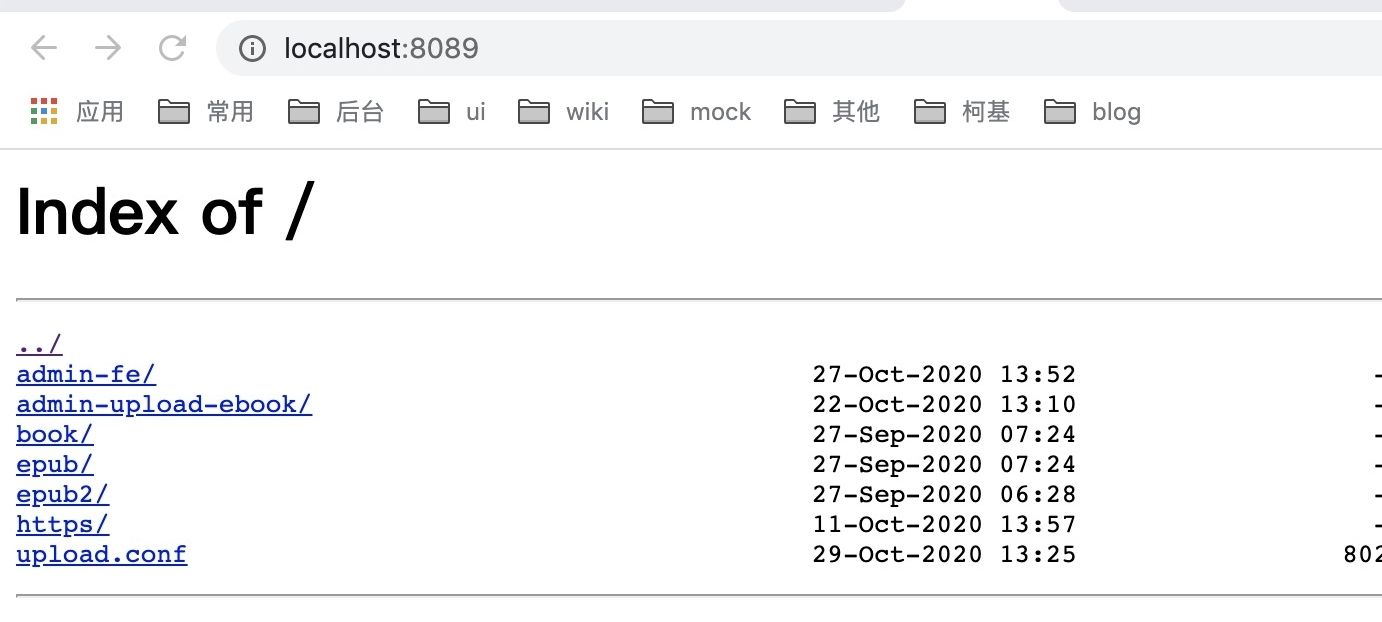The image size is (1382, 622).
Task: Open the admin-fe/ directory
Action: point(86,375)
